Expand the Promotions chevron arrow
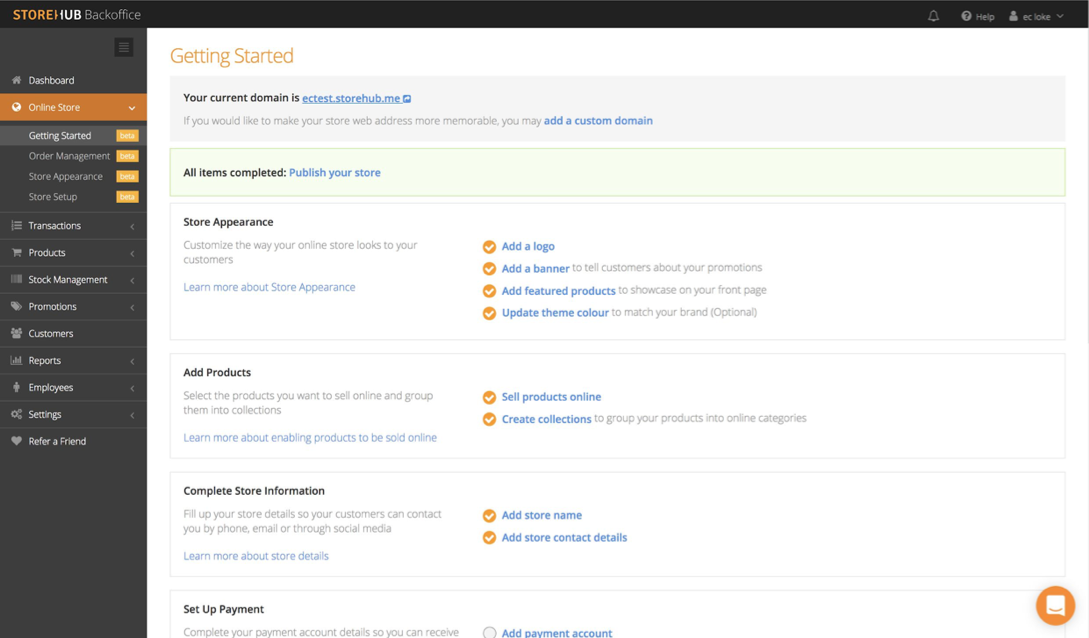 point(132,307)
